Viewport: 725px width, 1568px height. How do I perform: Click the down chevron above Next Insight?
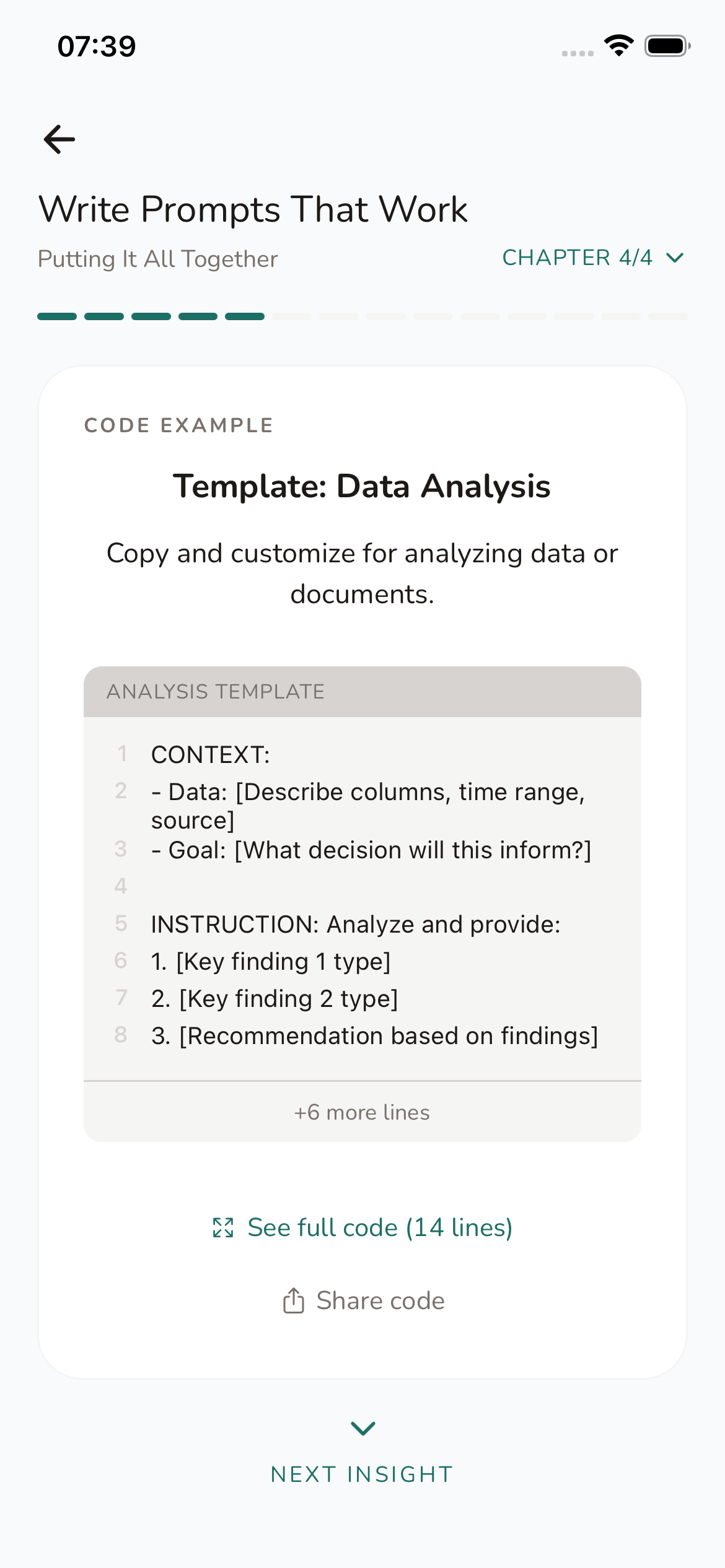pyautogui.click(x=362, y=1428)
